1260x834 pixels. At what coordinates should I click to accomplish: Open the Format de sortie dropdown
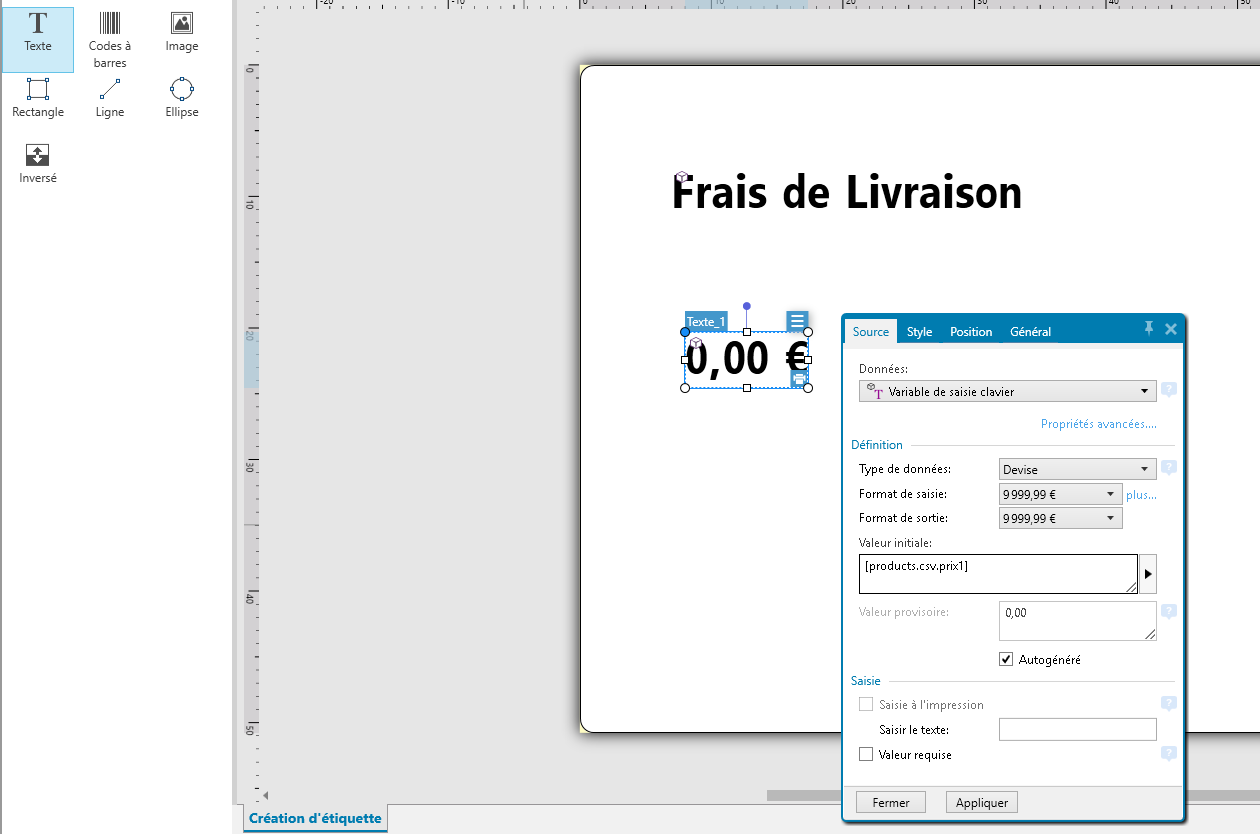click(x=1060, y=518)
